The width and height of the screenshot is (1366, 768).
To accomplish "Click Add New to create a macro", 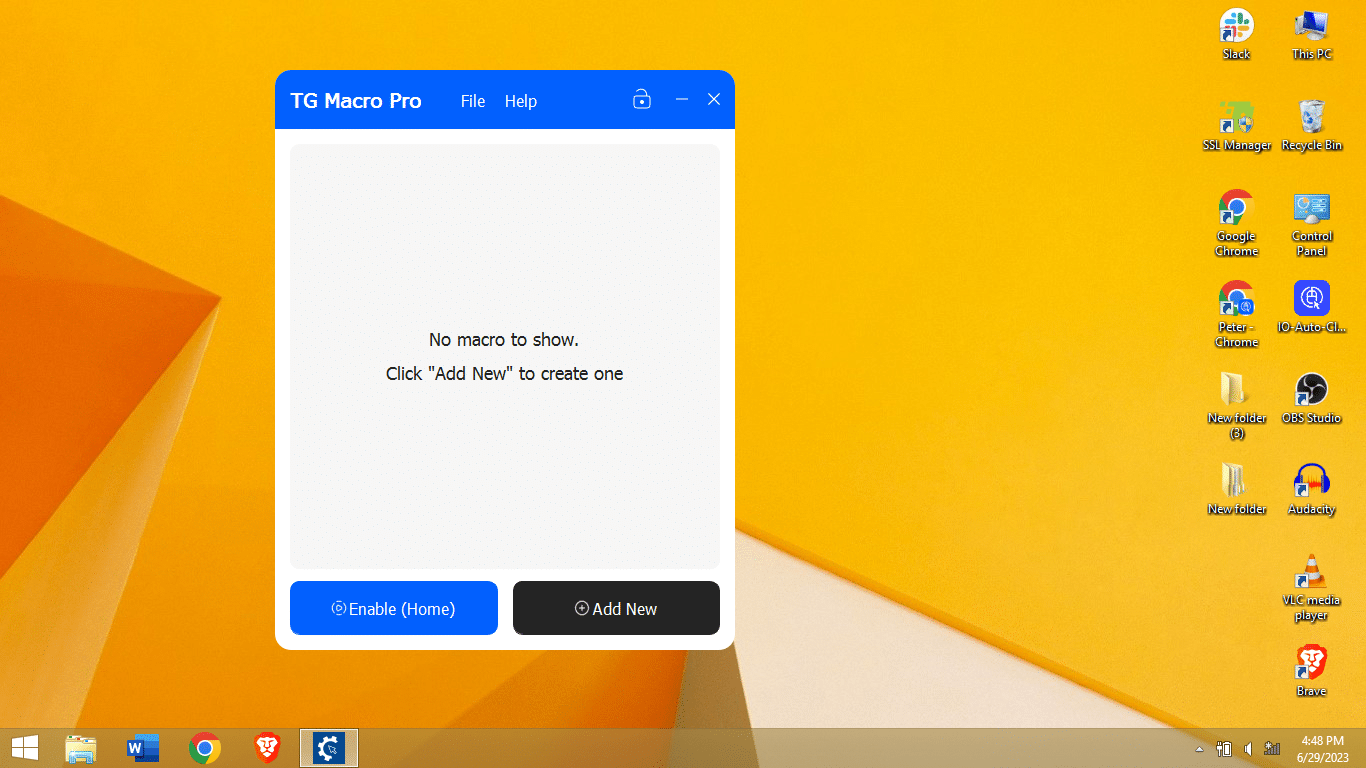I will tap(616, 608).
